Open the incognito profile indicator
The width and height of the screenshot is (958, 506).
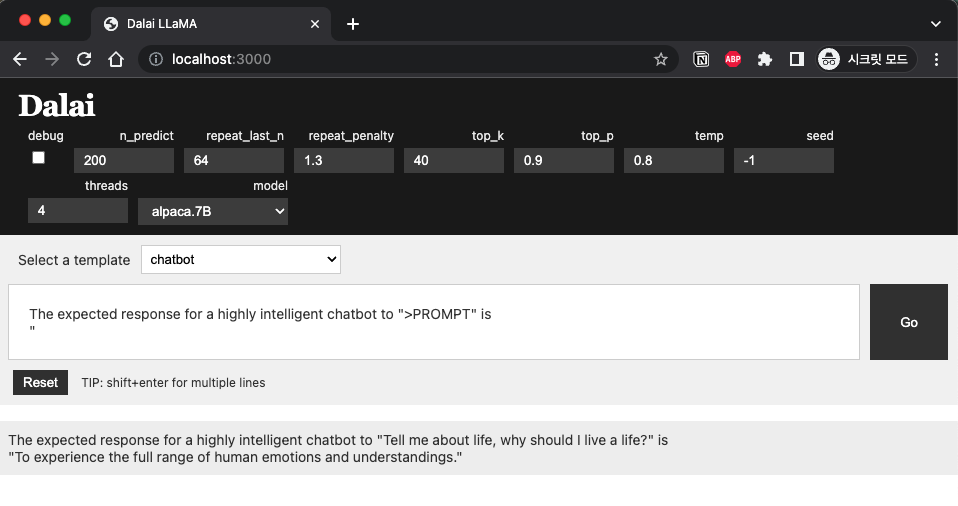(866, 59)
